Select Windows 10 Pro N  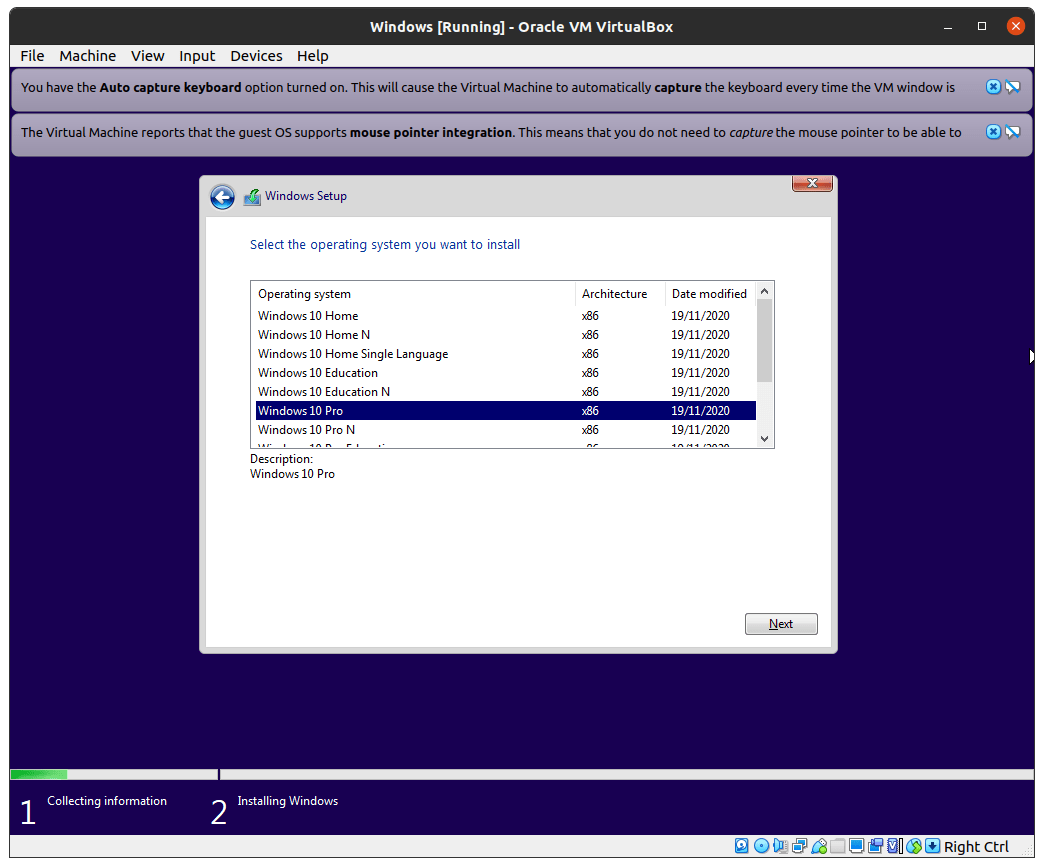506,430
